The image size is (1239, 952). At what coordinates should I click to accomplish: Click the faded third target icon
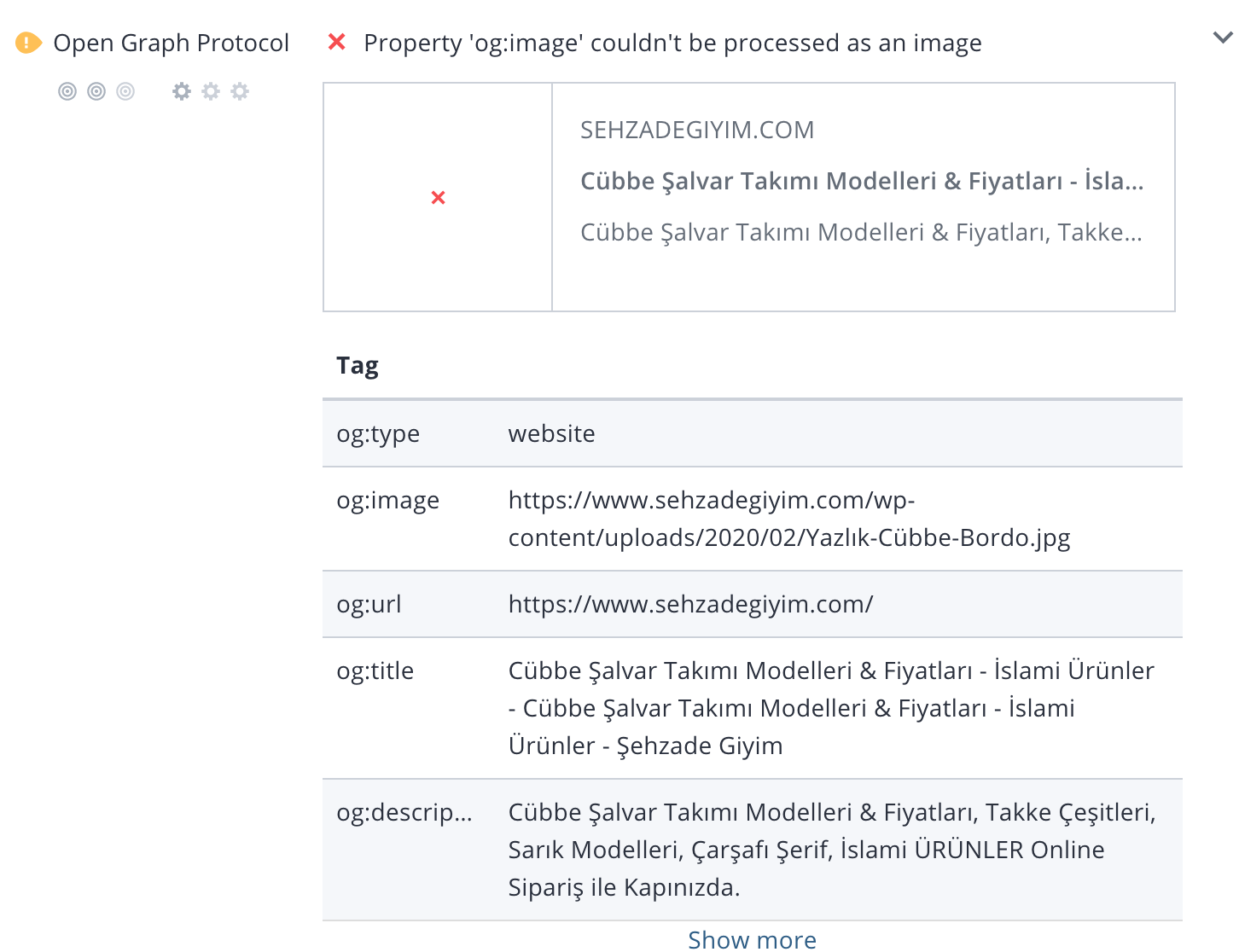pyautogui.click(x=125, y=91)
